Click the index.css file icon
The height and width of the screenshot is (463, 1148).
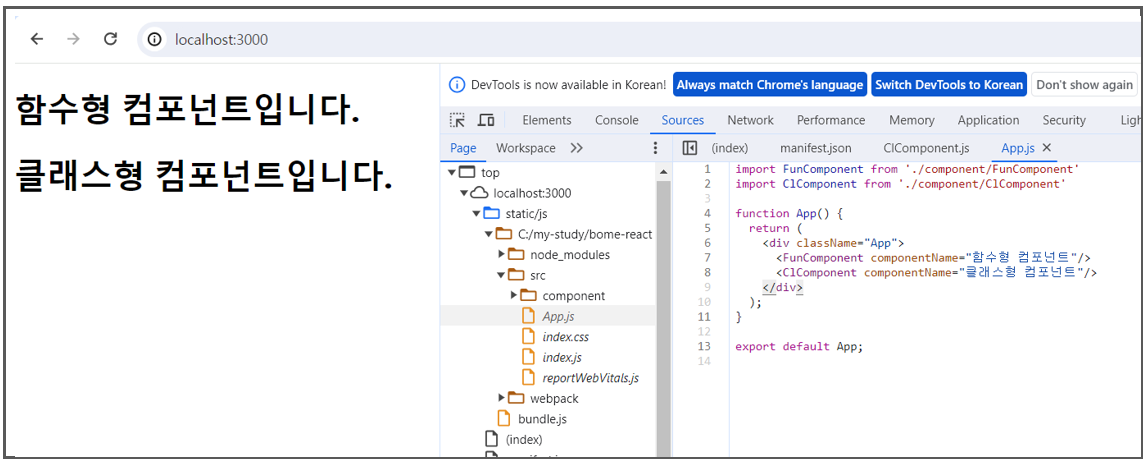tap(528, 336)
